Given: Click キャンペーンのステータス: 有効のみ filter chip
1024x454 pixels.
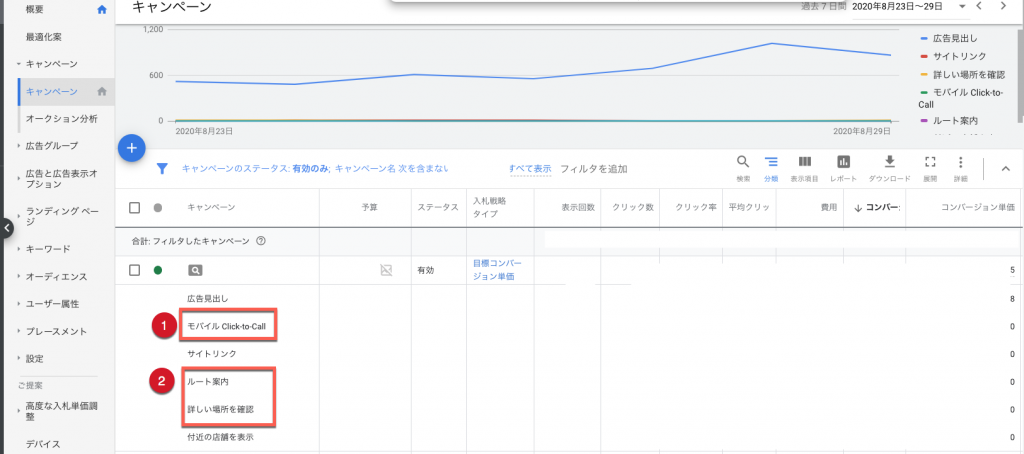Looking at the screenshot, I should [x=256, y=169].
